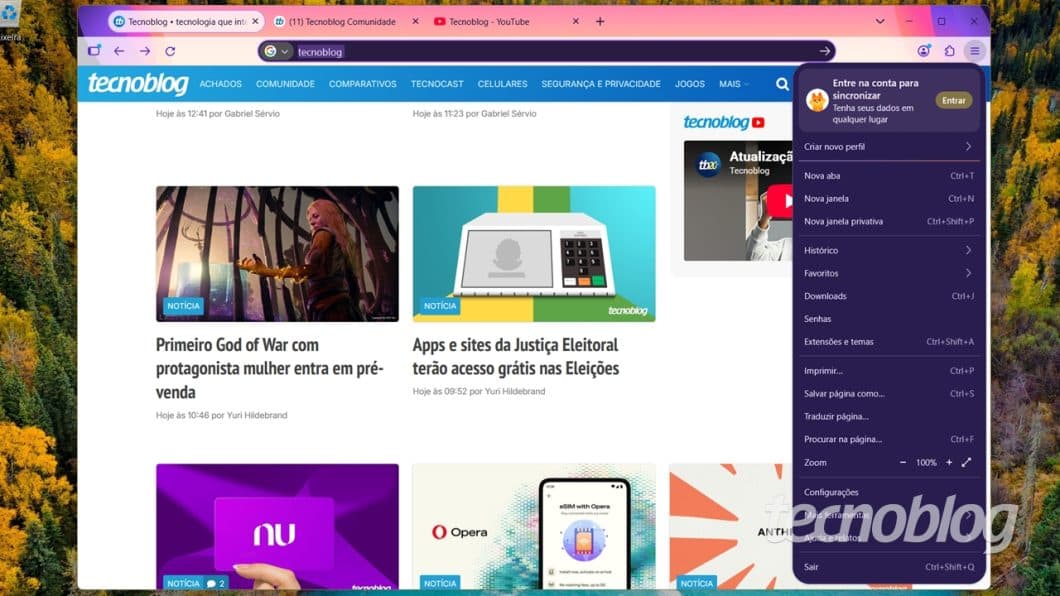Open the COMUNIDADE section link
Screen dimensions: 1060x596
(285, 84)
